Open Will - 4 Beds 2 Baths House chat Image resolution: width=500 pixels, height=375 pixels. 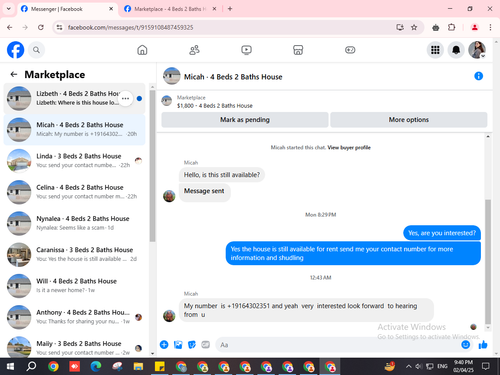coord(74,286)
